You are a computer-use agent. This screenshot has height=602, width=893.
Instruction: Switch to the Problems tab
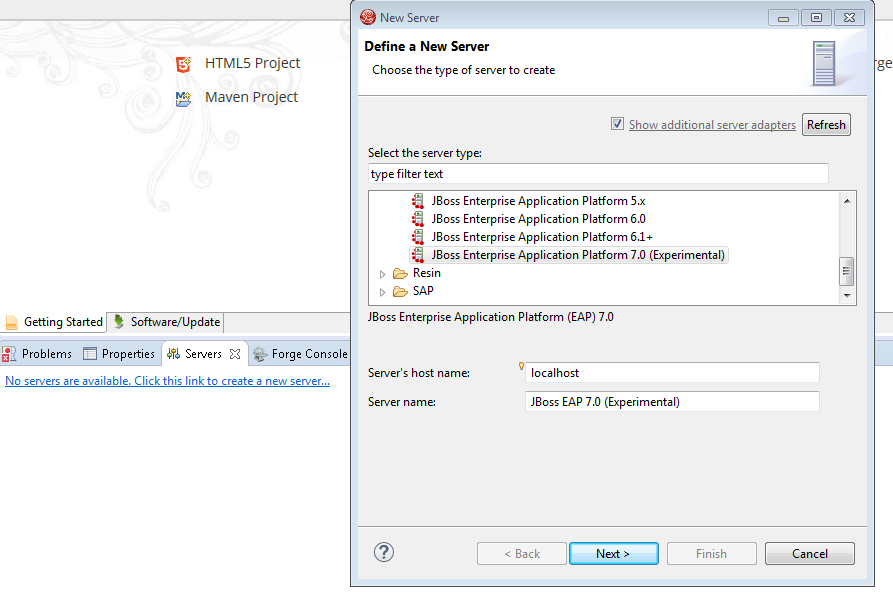(x=38, y=353)
